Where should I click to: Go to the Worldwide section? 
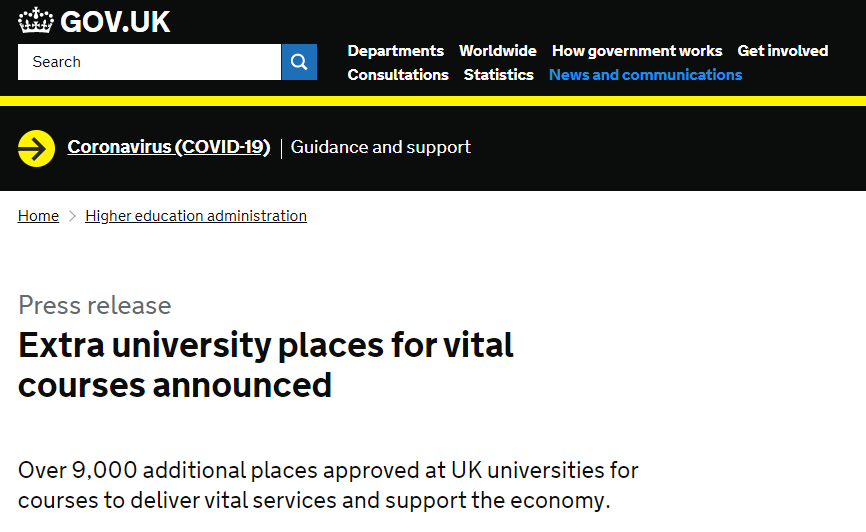[498, 51]
